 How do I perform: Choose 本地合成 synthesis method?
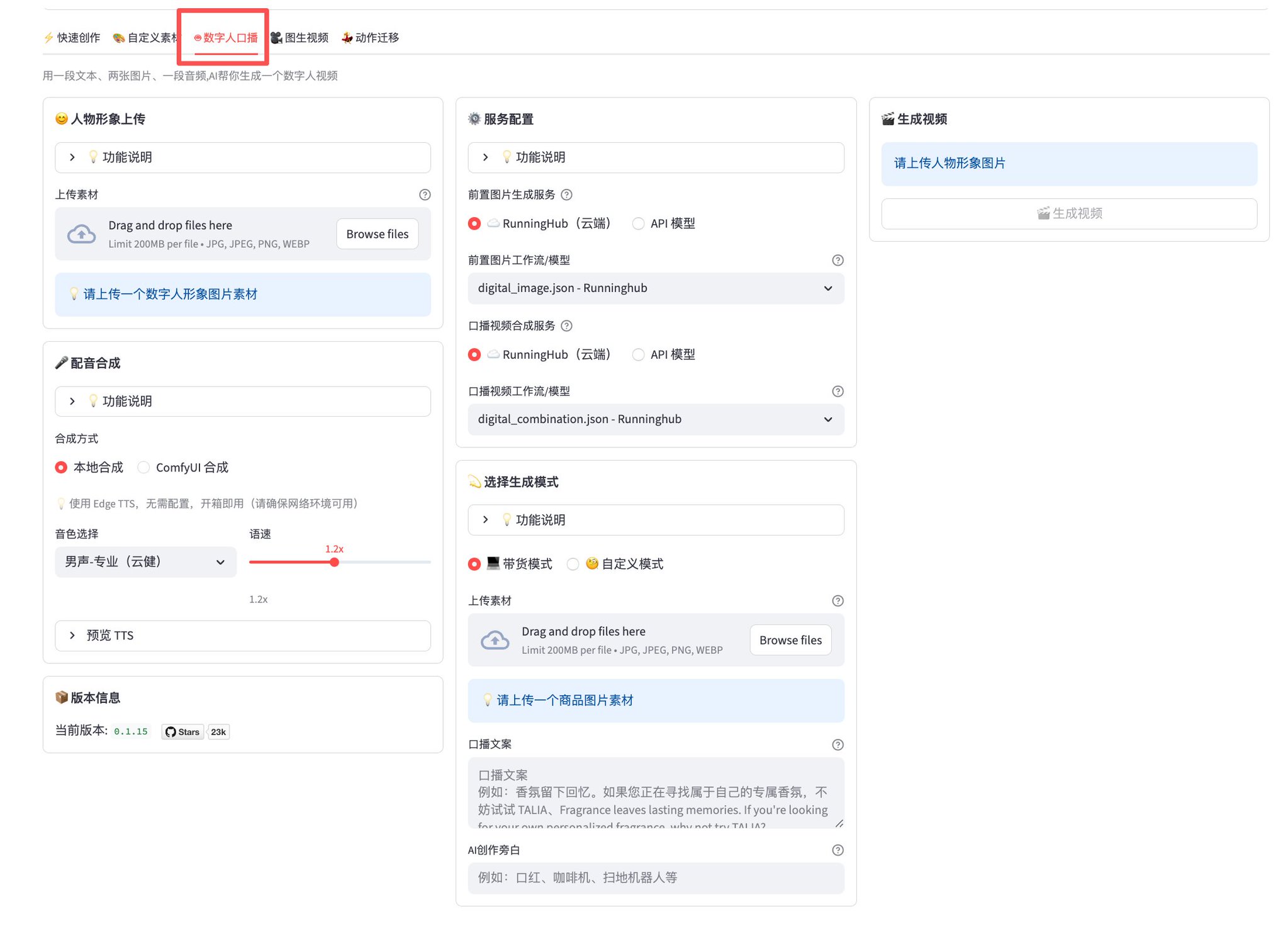[89, 468]
